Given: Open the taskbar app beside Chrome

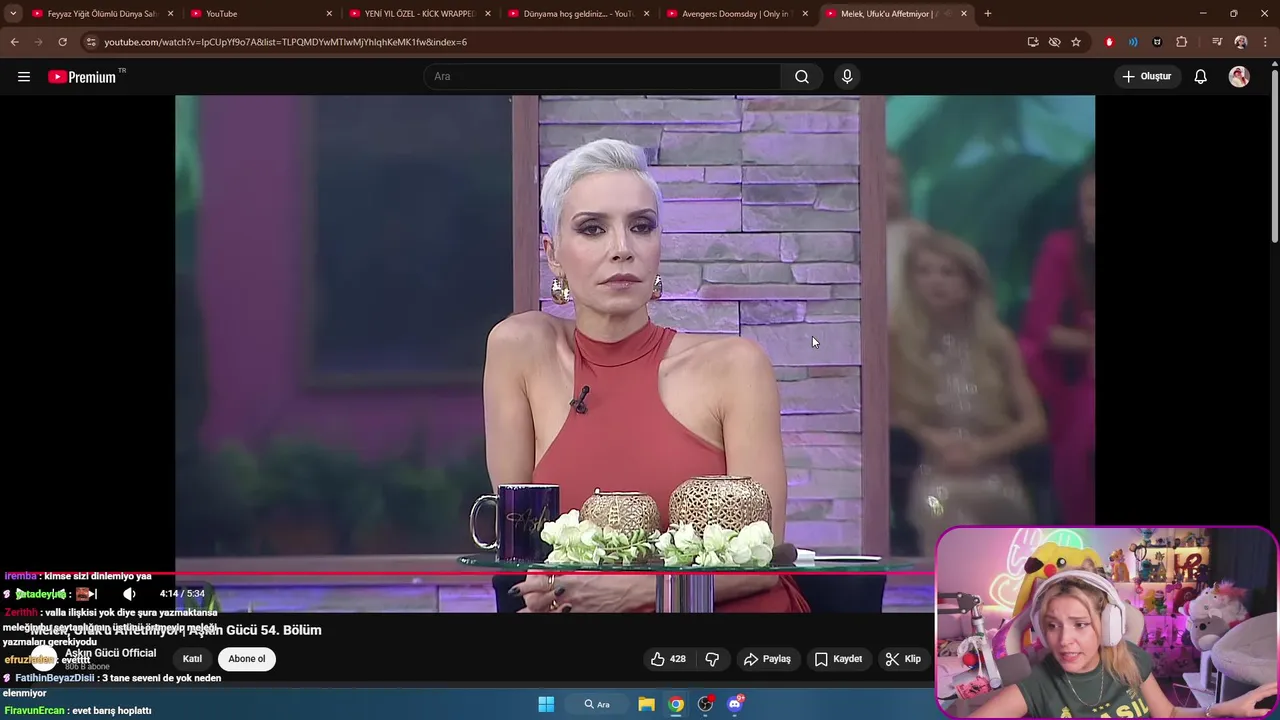Looking at the screenshot, I should [706, 704].
